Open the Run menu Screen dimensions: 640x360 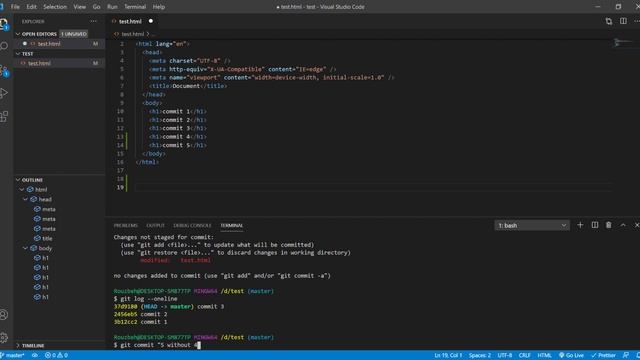point(112,7)
